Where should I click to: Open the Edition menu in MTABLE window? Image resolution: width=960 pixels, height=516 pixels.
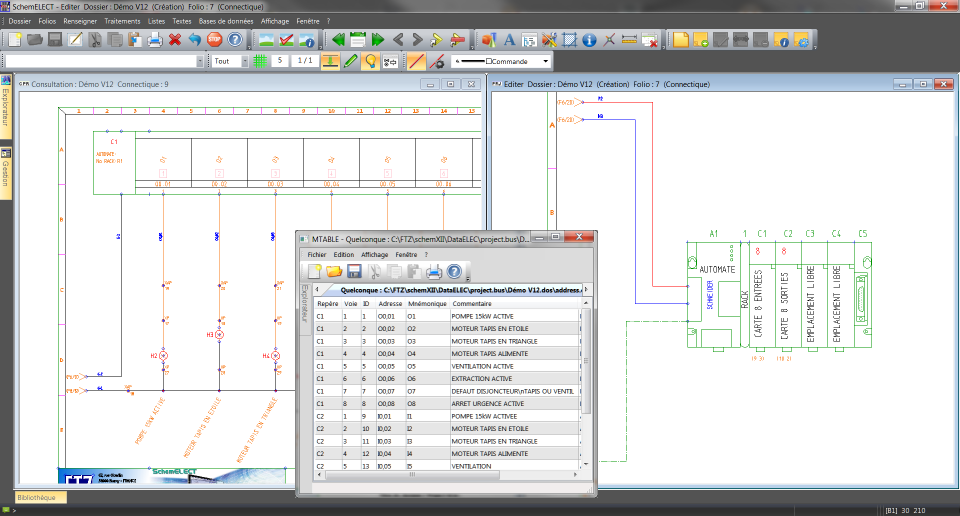[344, 255]
